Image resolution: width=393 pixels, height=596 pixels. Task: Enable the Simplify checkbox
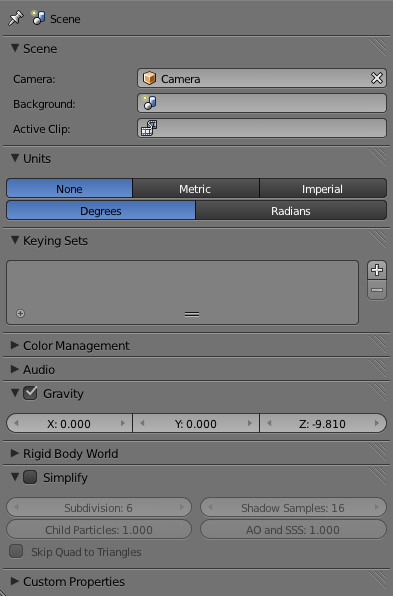pyautogui.click(x=30, y=477)
